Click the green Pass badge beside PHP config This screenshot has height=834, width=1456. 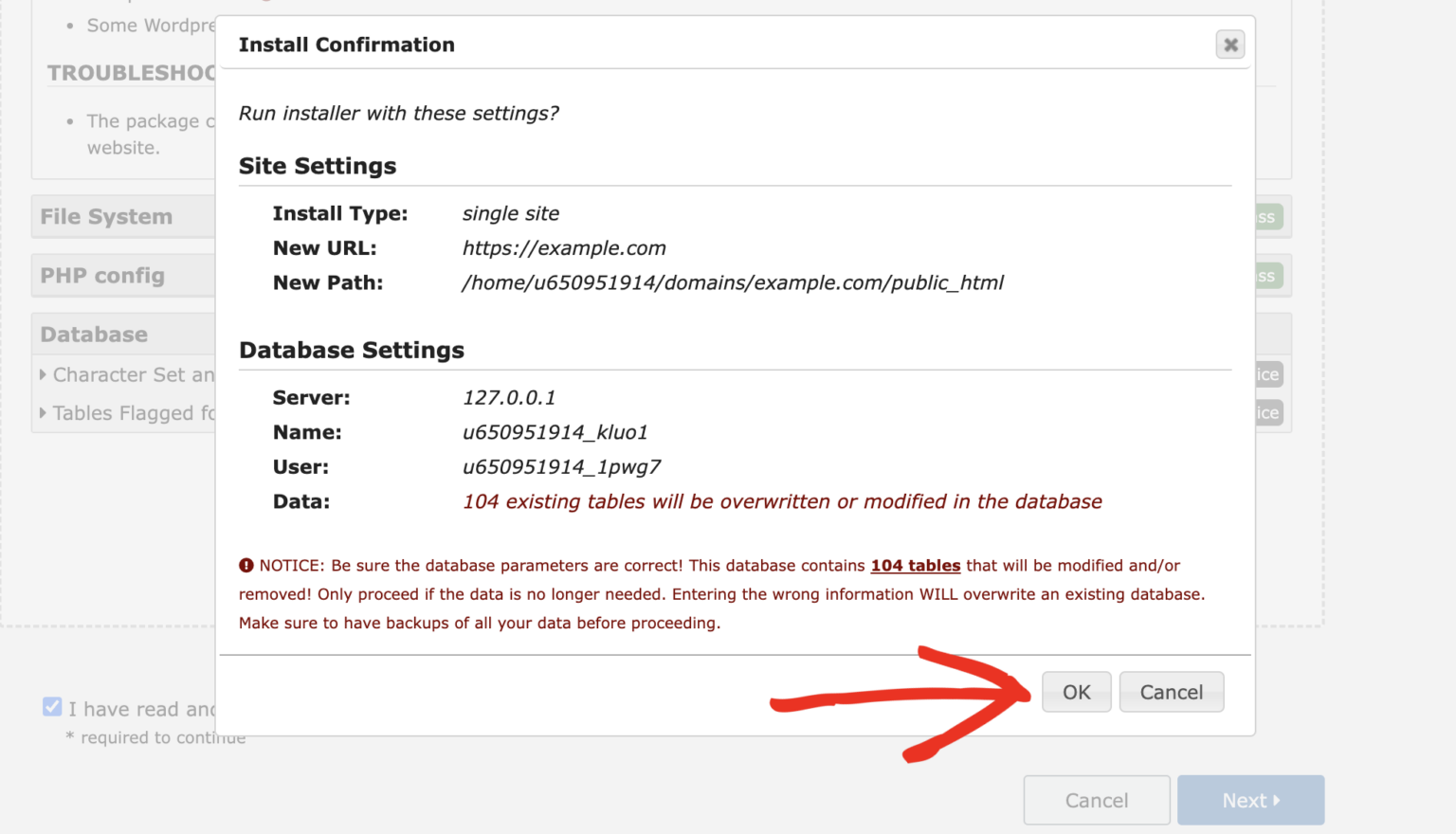(x=1265, y=275)
